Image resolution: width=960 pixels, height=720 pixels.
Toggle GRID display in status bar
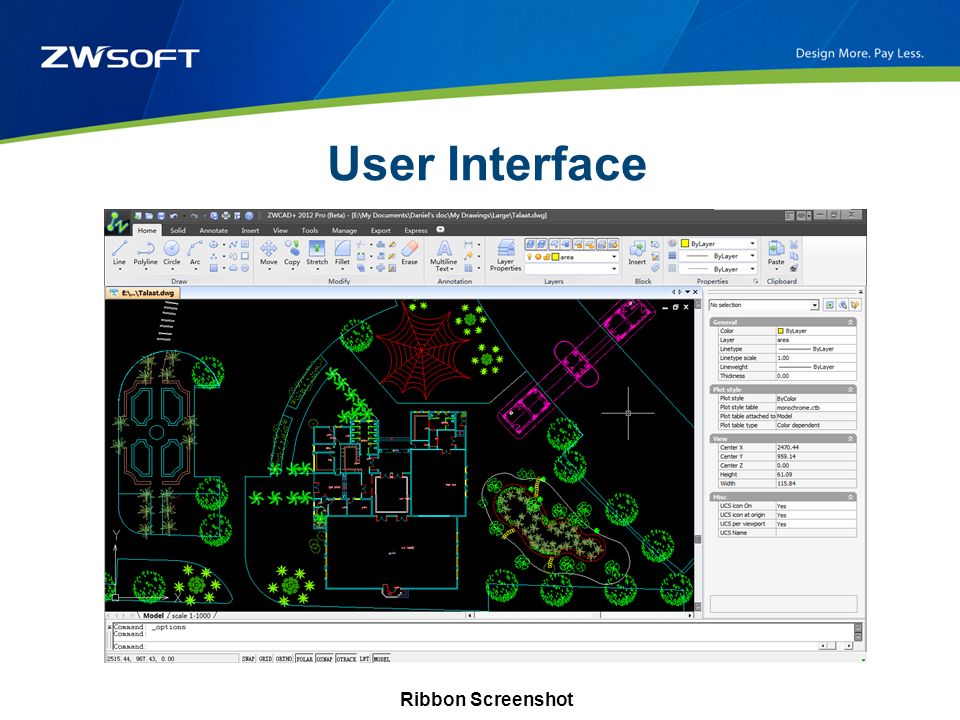pyautogui.click(x=265, y=659)
